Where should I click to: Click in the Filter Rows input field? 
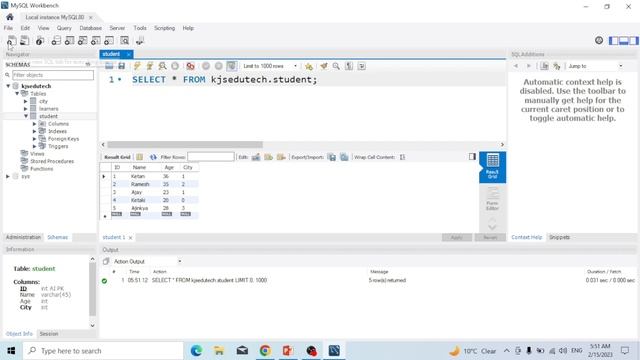[x=211, y=157]
